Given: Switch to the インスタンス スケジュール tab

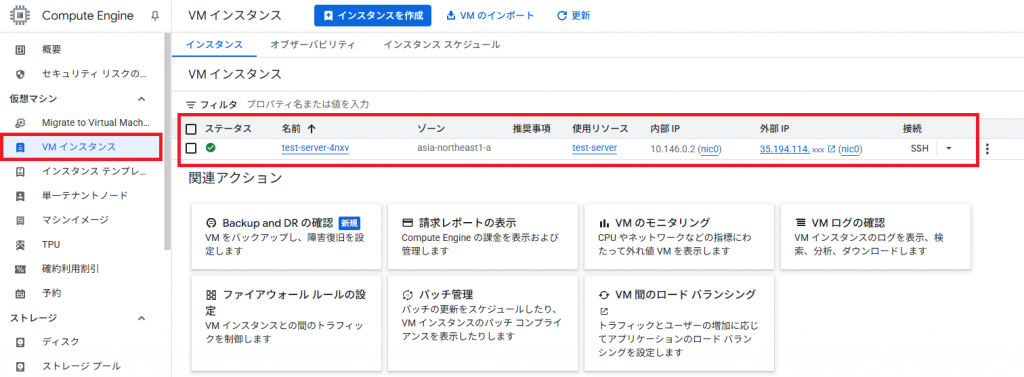Looking at the screenshot, I should [x=442, y=44].
